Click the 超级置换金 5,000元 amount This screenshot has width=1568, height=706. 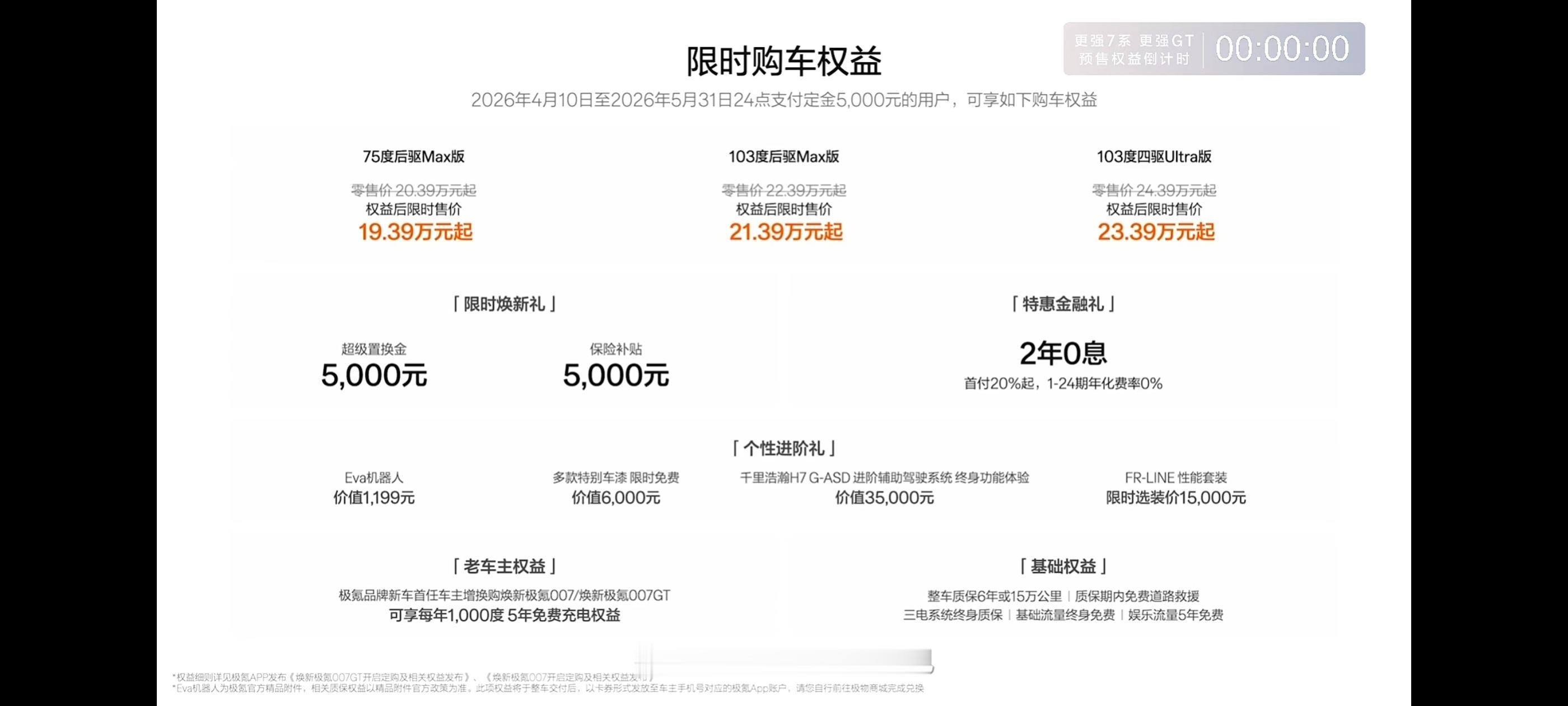coord(374,375)
